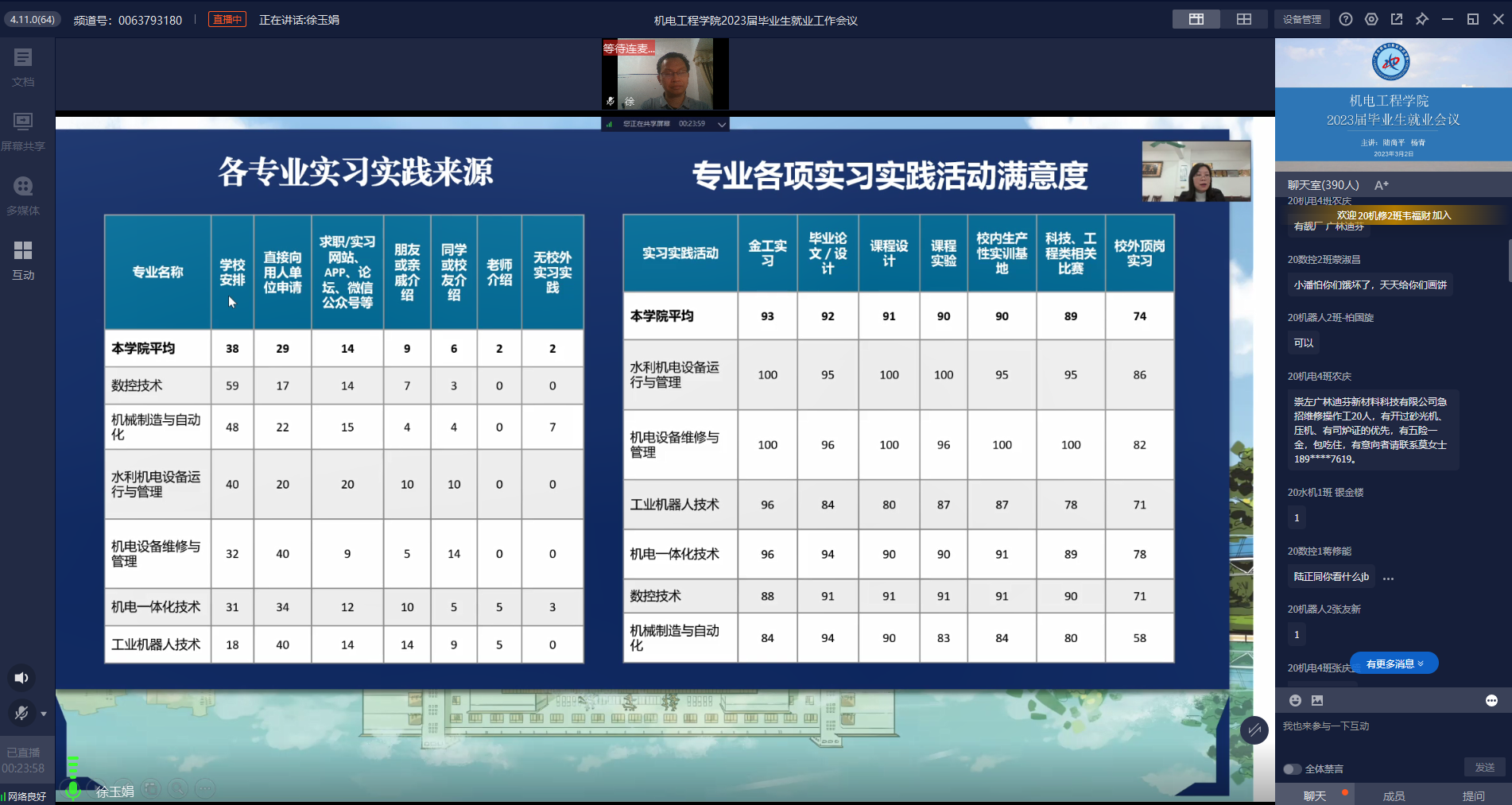1512x805 pixels.
Task: Open the hexagon settings icon
Action: click(x=1371, y=19)
